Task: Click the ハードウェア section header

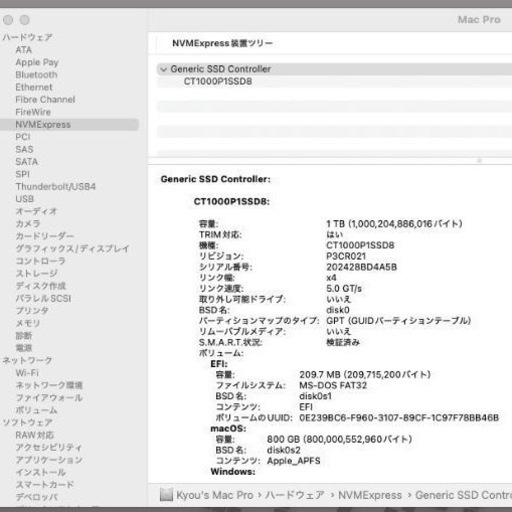Action: click(28, 37)
